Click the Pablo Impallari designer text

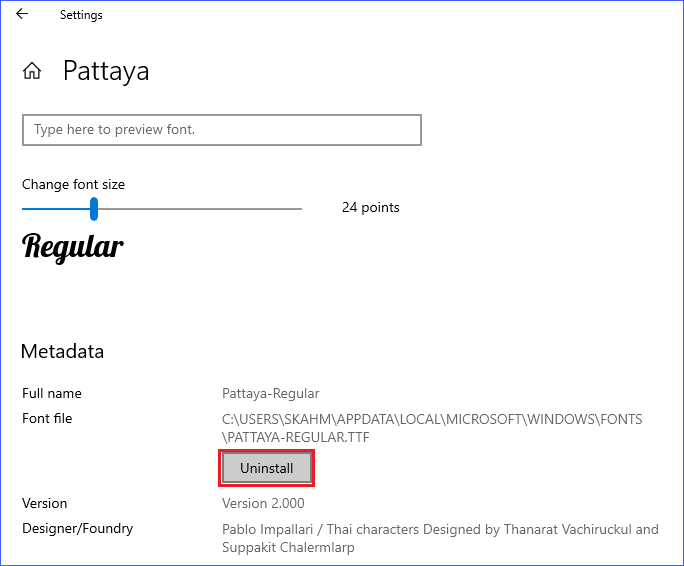tap(440, 538)
